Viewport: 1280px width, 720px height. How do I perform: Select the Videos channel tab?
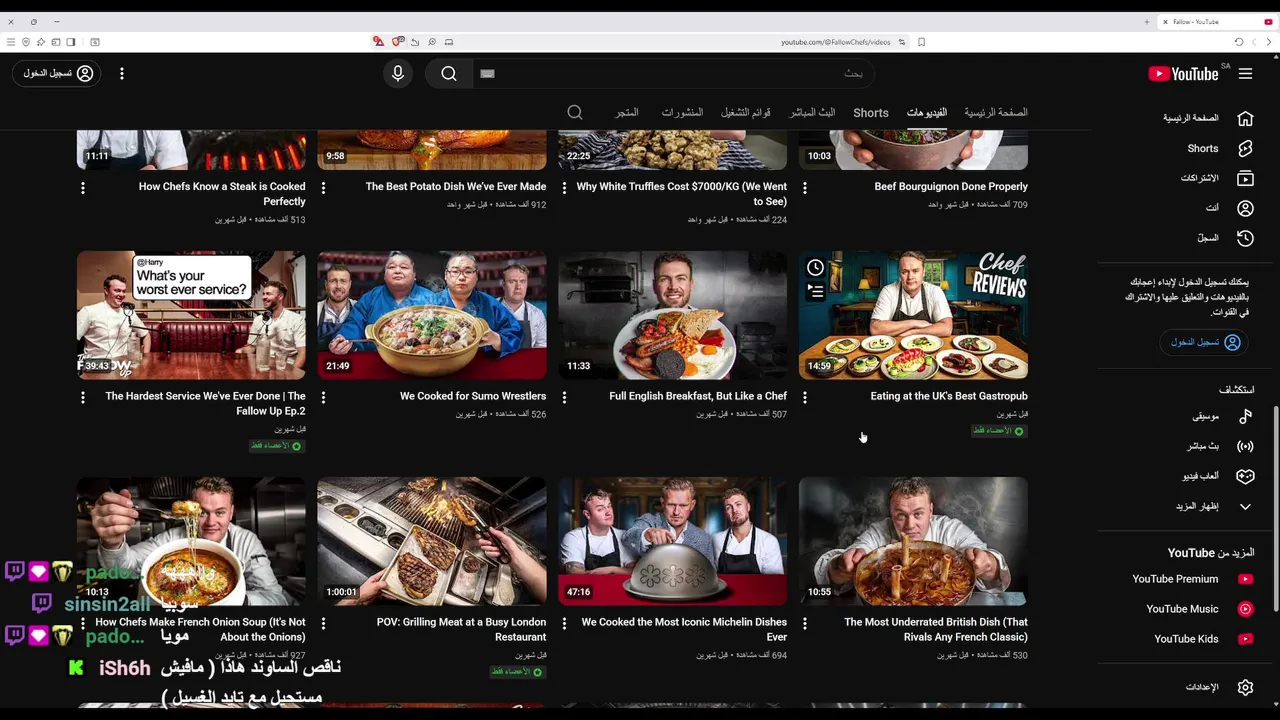tap(927, 112)
